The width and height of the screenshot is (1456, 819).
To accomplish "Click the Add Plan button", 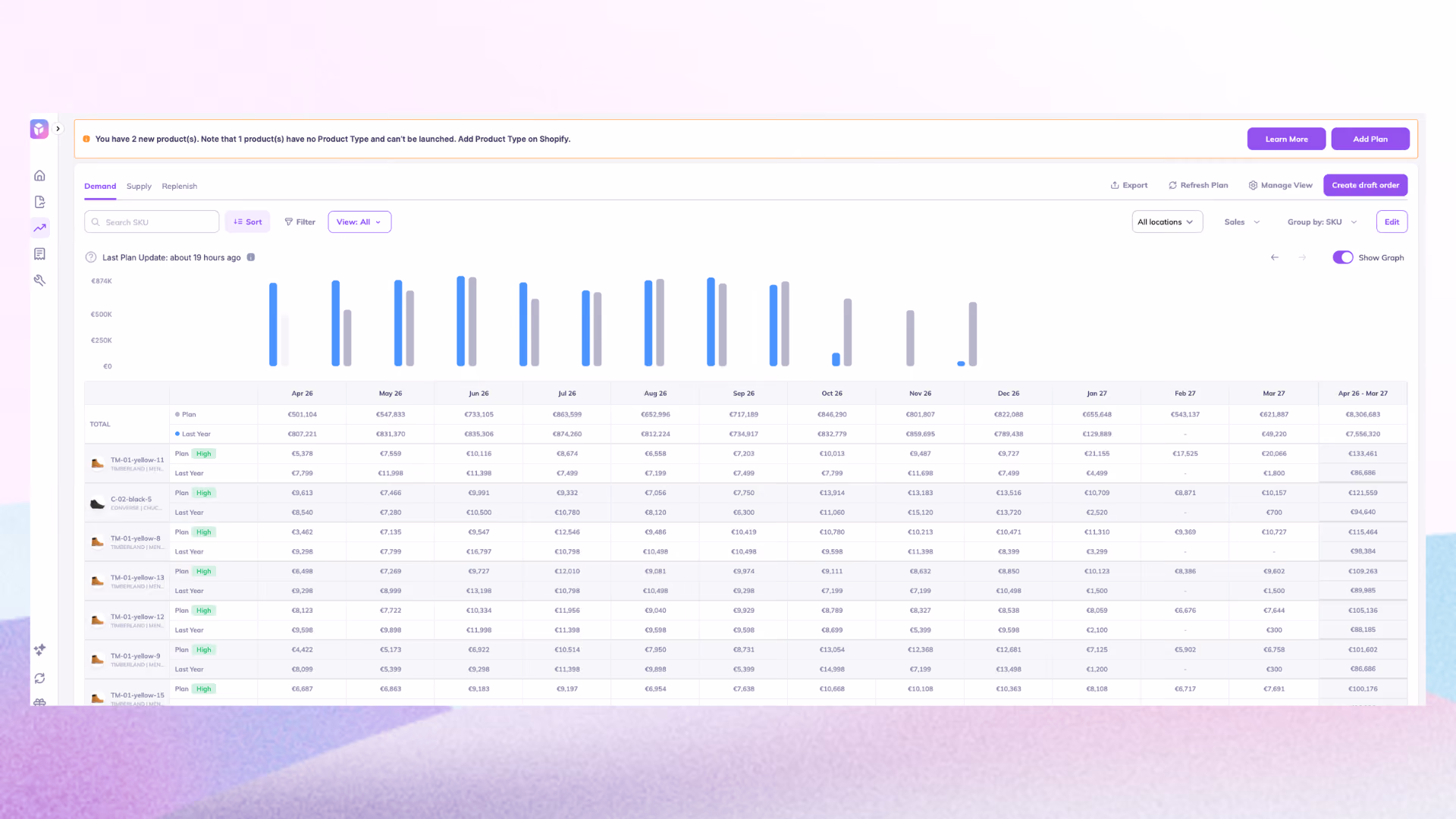I will (1370, 139).
